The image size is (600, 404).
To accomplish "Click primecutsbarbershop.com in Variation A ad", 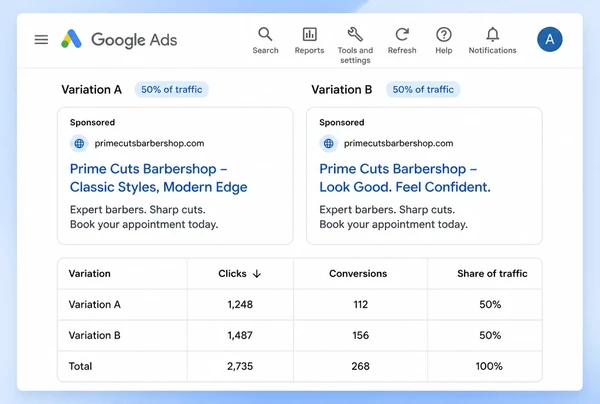I will (149, 143).
